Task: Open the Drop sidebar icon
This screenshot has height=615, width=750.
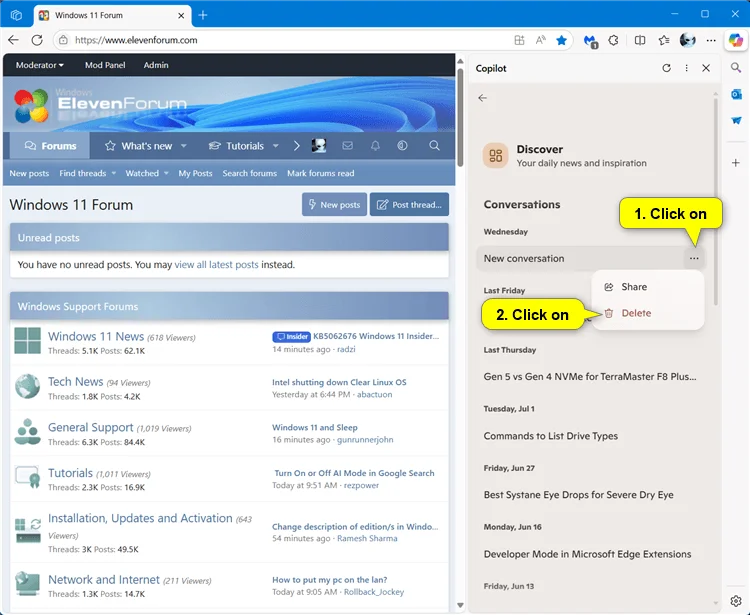Action: [736, 121]
